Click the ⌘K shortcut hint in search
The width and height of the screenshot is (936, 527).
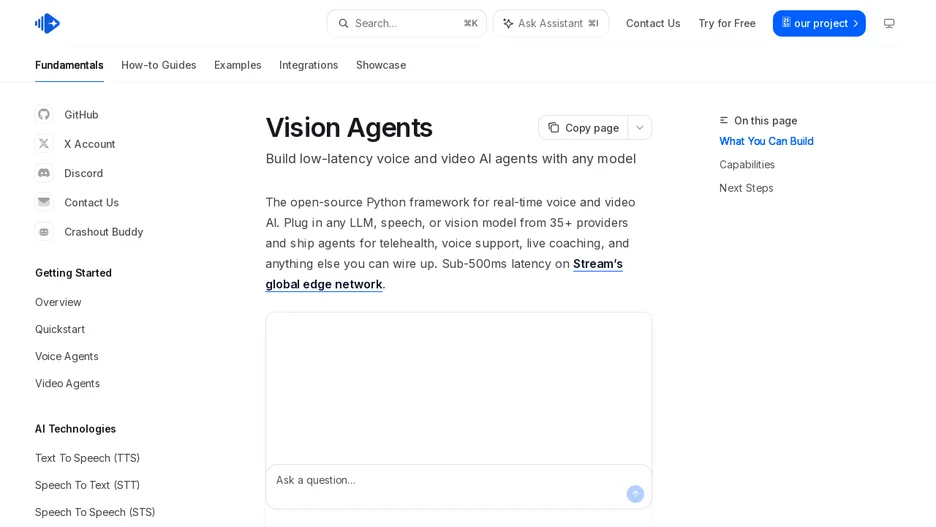click(470, 23)
